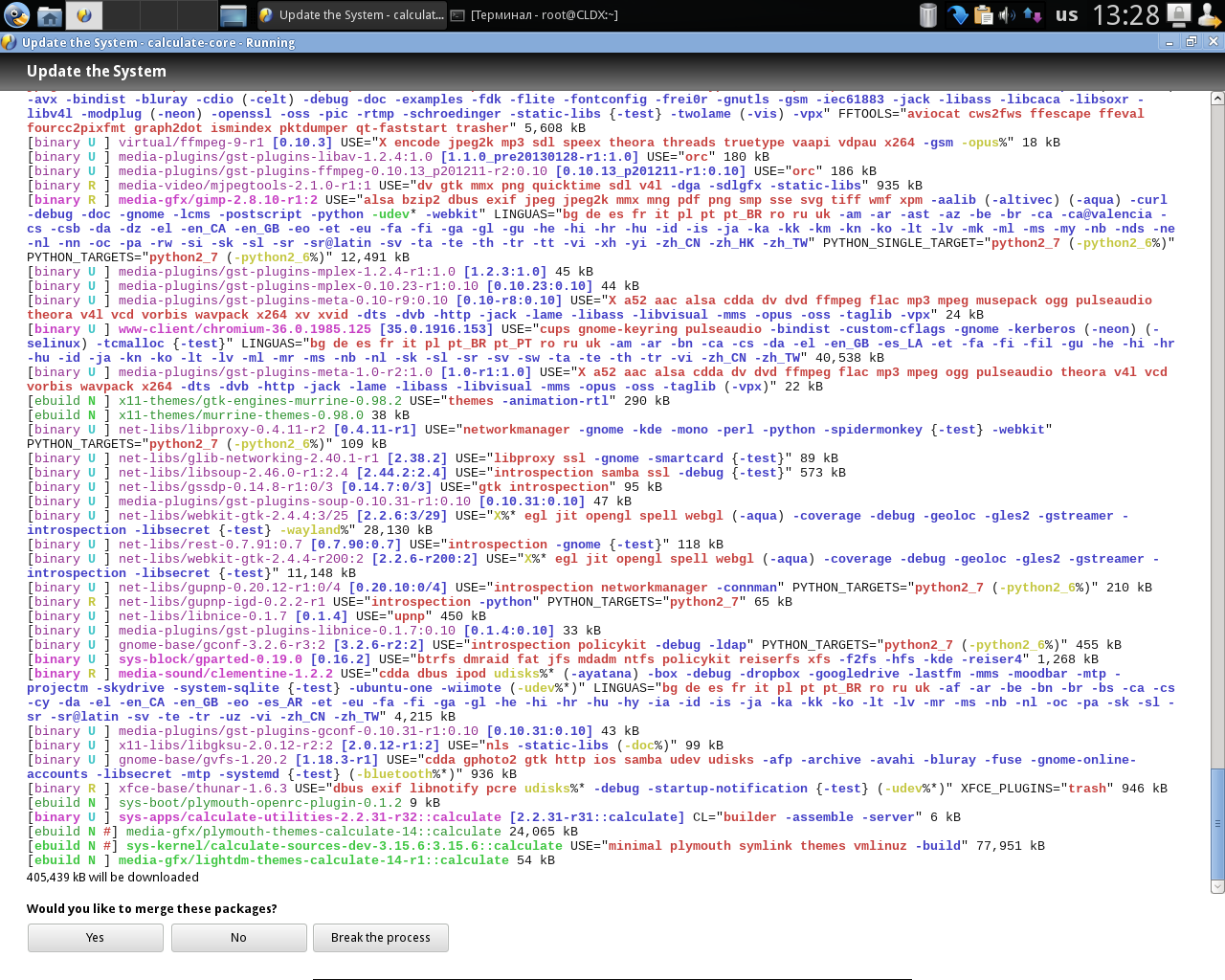The height and width of the screenshot is (980, 1225).
Task: Click the x11-themes/gtk-engines-murrine-0.98.2 package text
Action: click(x=260, y=401)
